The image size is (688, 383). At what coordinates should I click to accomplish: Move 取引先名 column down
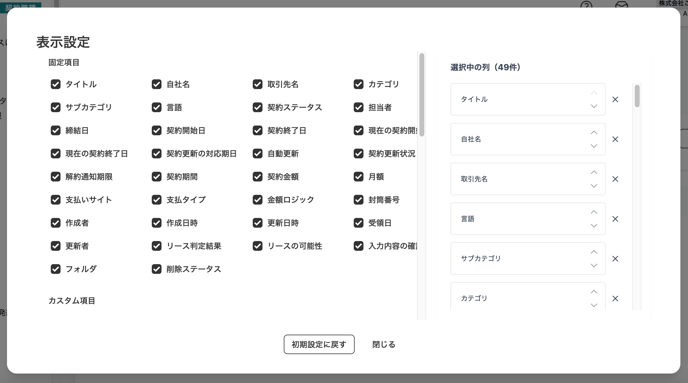coord(594,186)
